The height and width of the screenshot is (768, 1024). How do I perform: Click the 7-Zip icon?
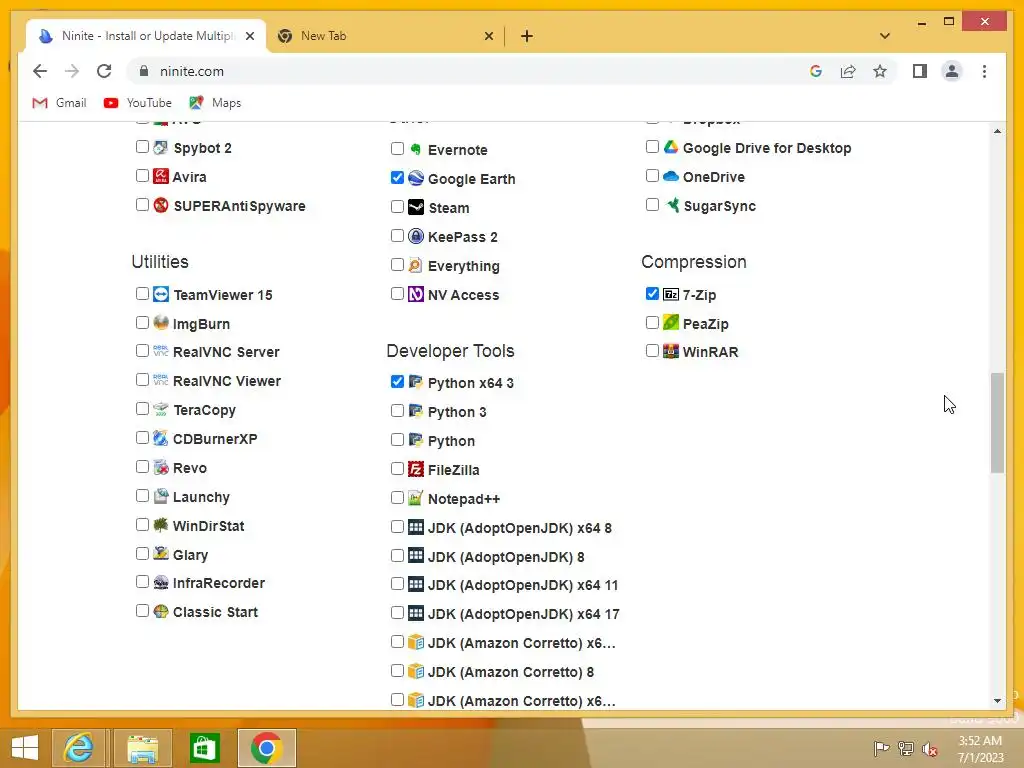(671, 294)
